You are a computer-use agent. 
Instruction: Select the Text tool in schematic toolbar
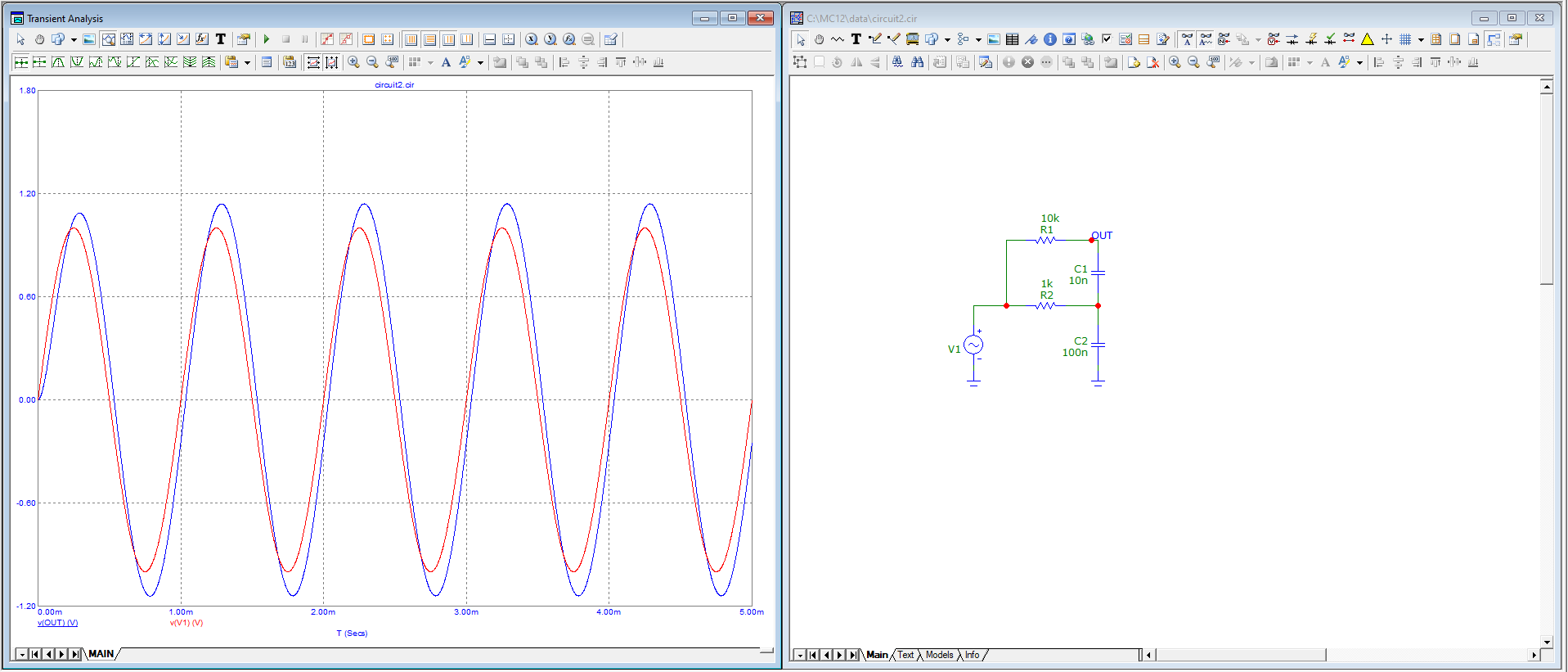coord(856,39)
